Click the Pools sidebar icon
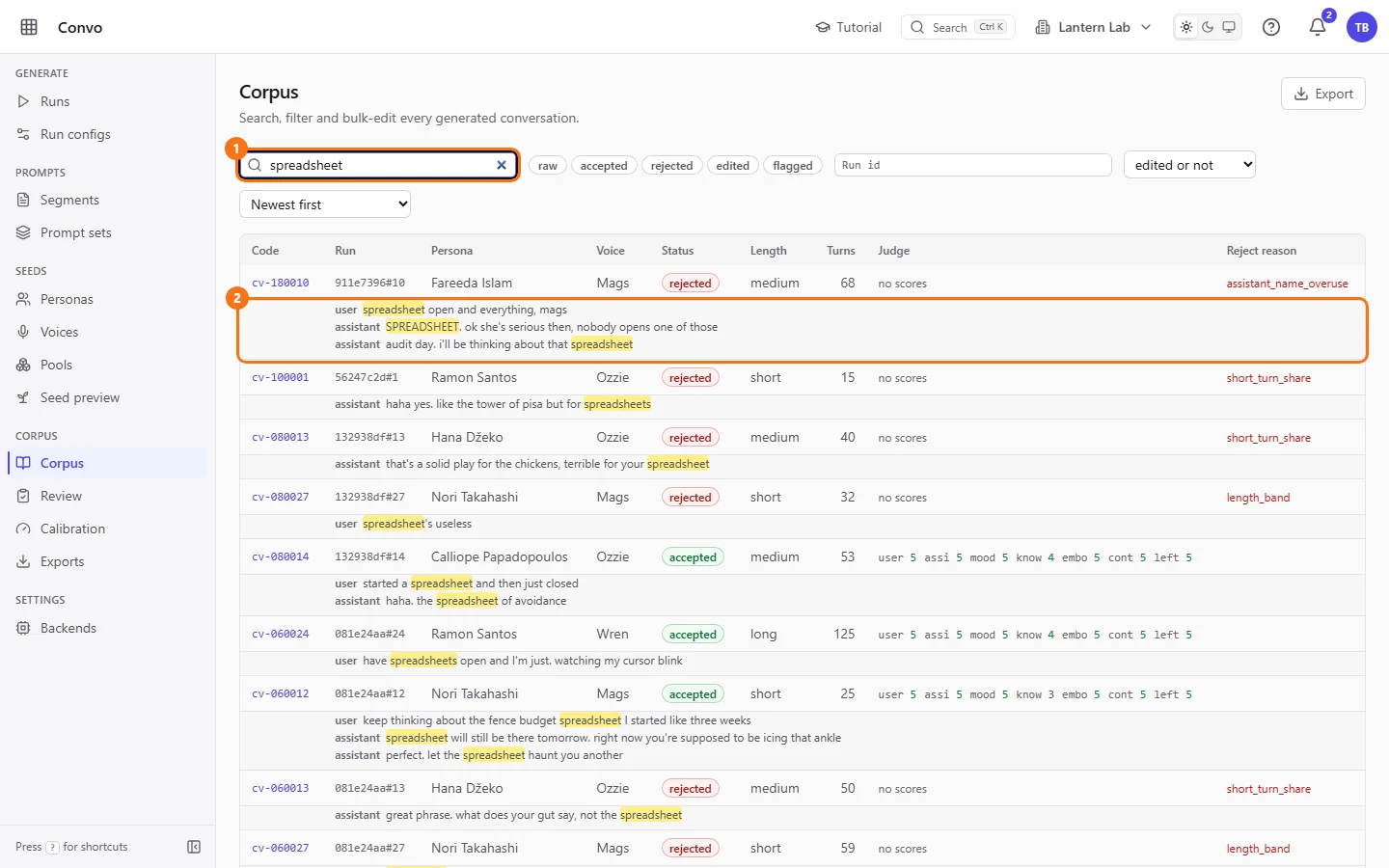The height and width of the screenshot is (868, 1389). click(23, 365)
